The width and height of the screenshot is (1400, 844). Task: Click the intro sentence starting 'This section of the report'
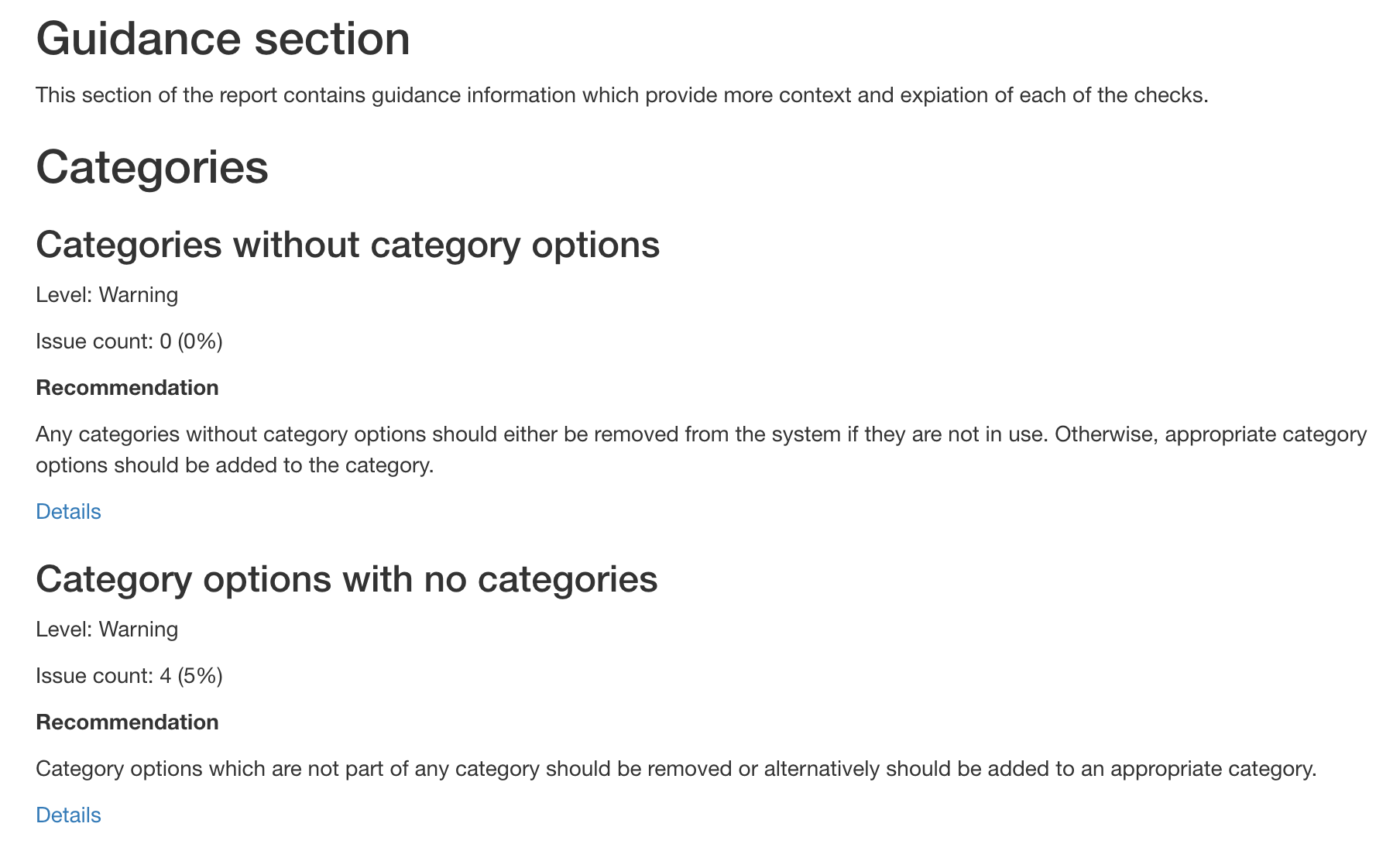[x=622, y=95]
